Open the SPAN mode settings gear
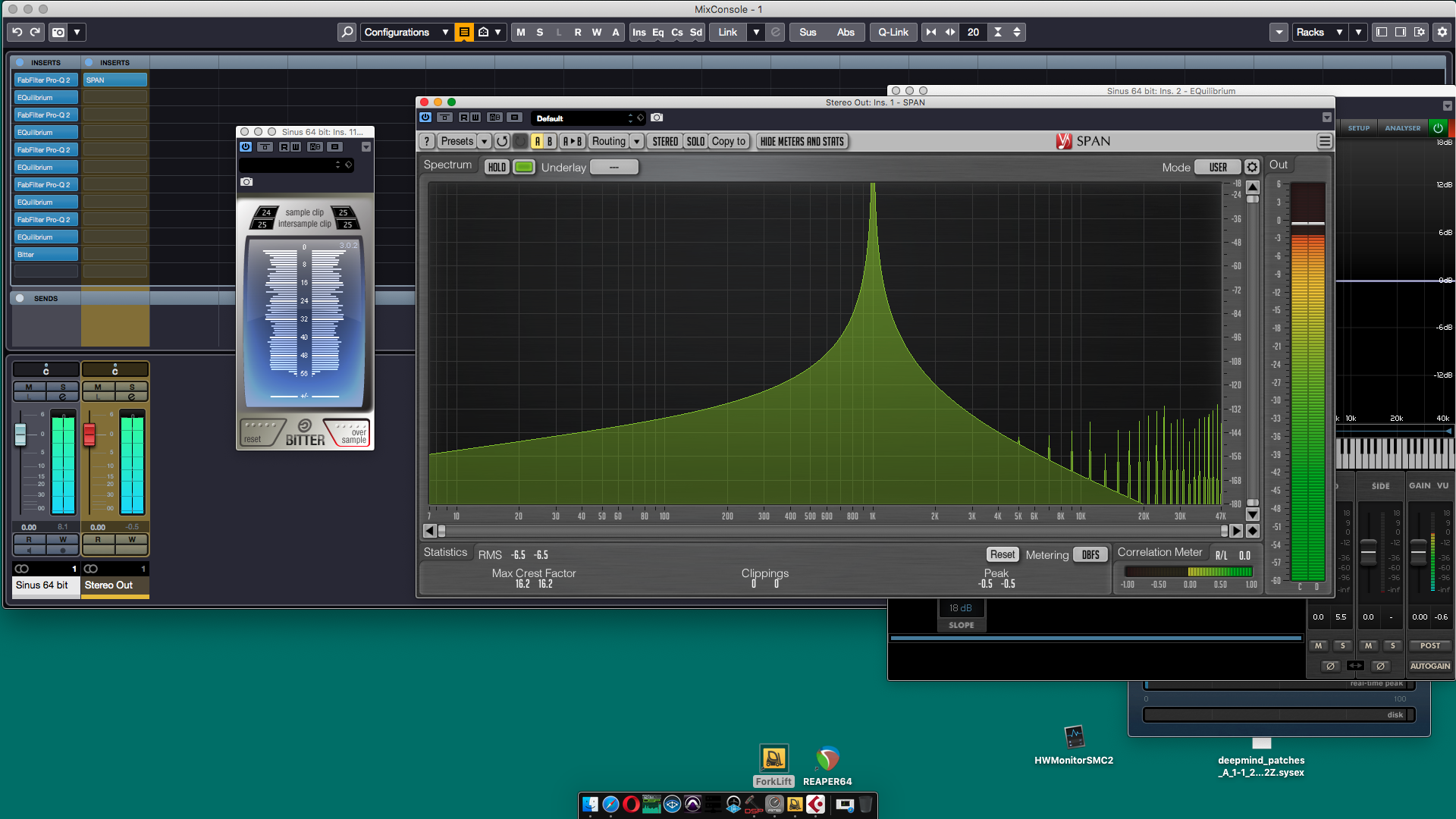 [1252, 168]
